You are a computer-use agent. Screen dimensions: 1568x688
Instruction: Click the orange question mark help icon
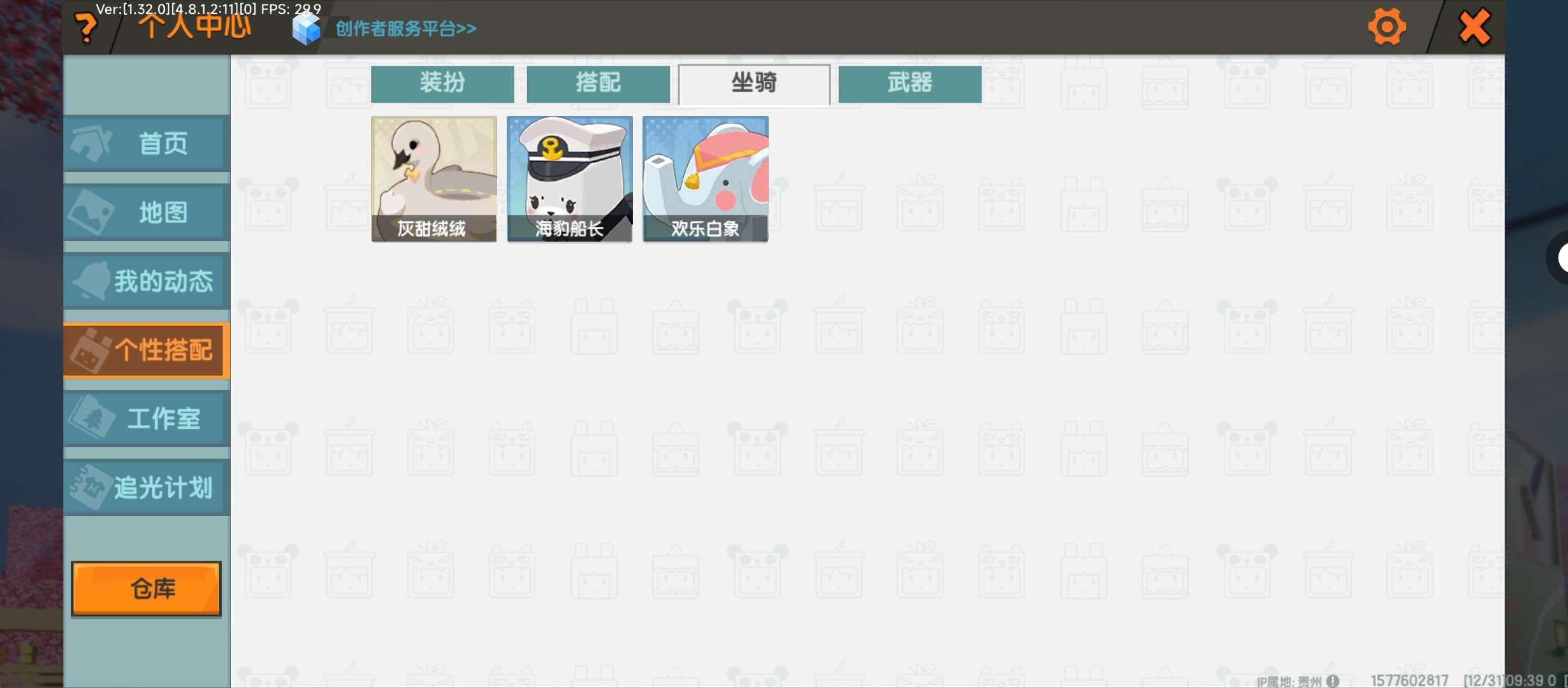(x=86, y=28)
